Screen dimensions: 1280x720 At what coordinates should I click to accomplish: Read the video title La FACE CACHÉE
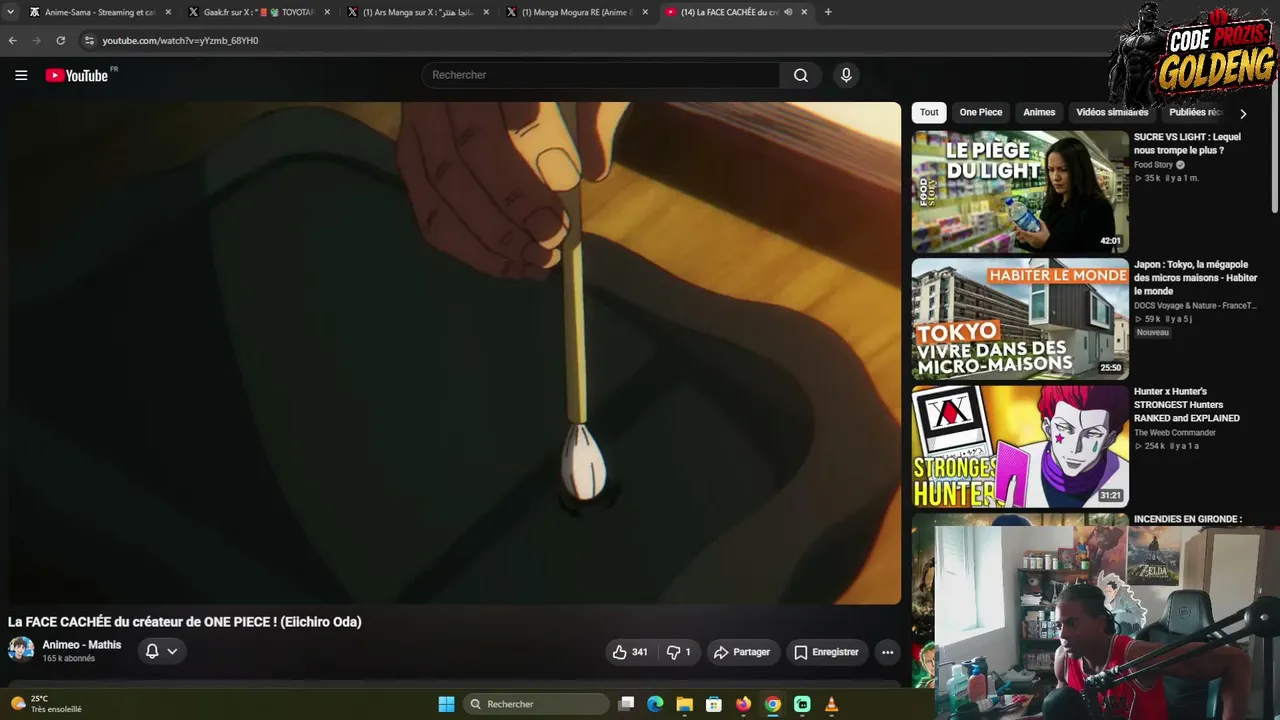coord(185,622)
